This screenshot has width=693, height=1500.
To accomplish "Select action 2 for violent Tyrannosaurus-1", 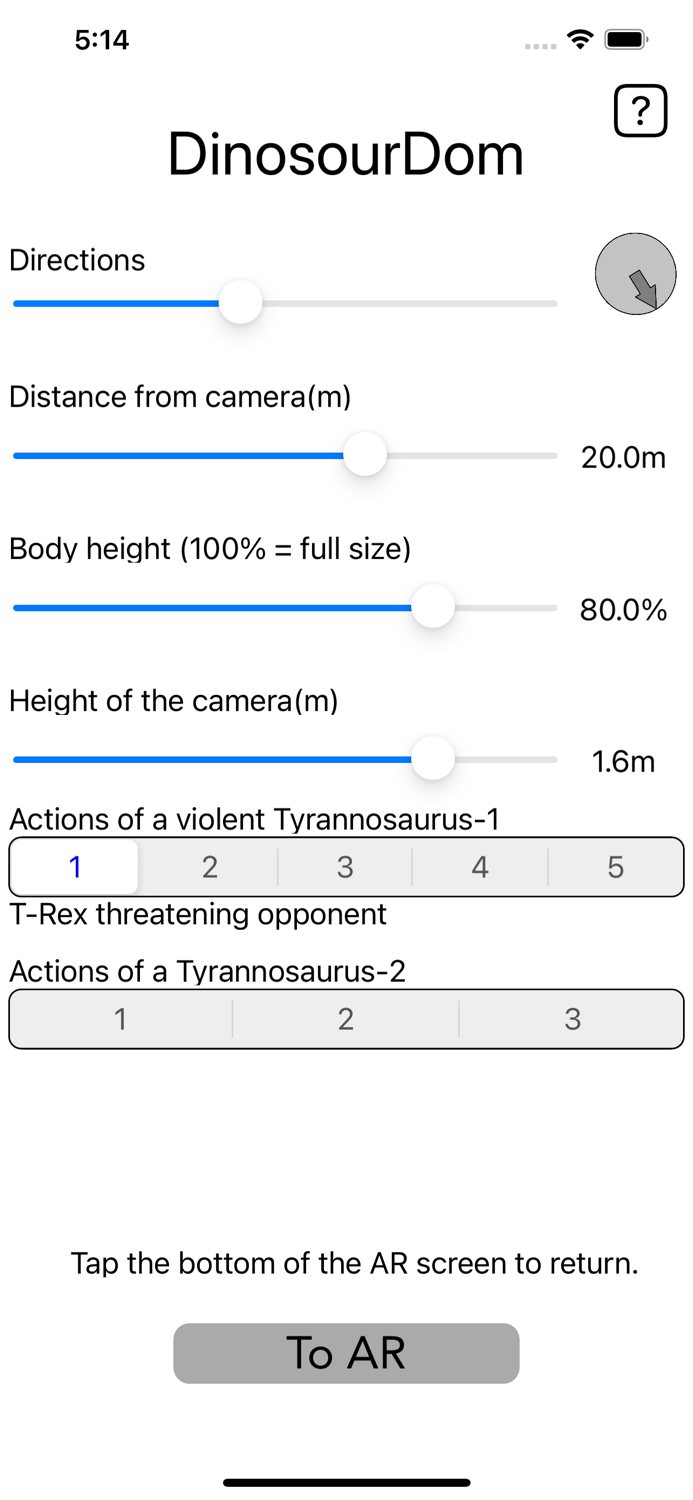I will pyautogui.click(x=210, y=867).
